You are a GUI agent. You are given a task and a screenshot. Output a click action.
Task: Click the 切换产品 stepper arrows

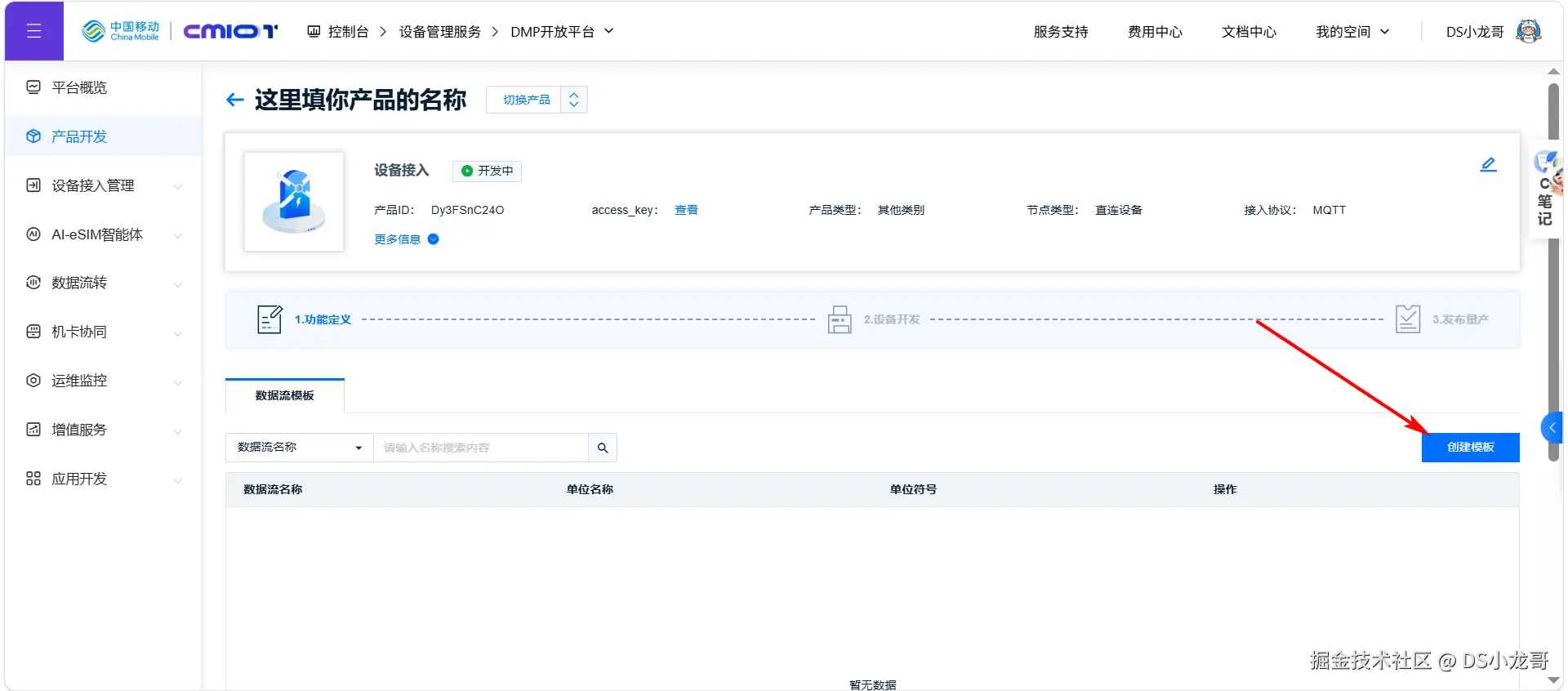pyautogui.click(x=574, y=100)
